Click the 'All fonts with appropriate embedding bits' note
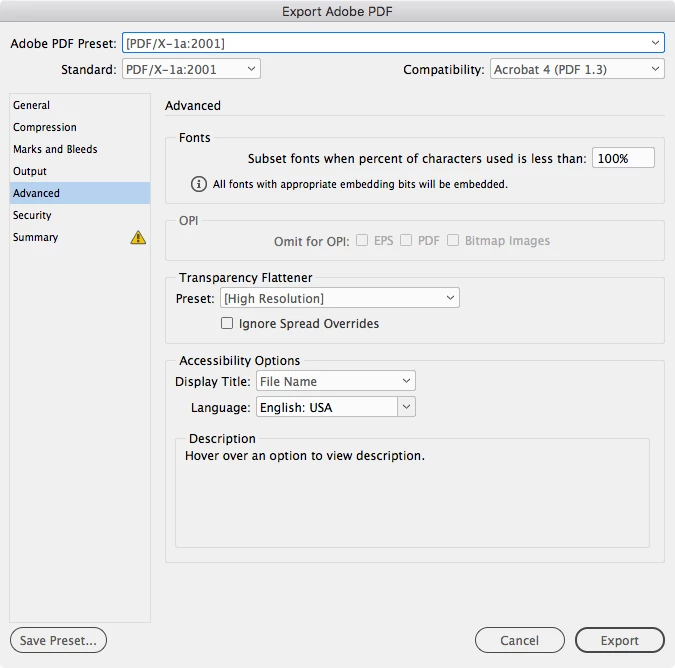 (360, 184)
